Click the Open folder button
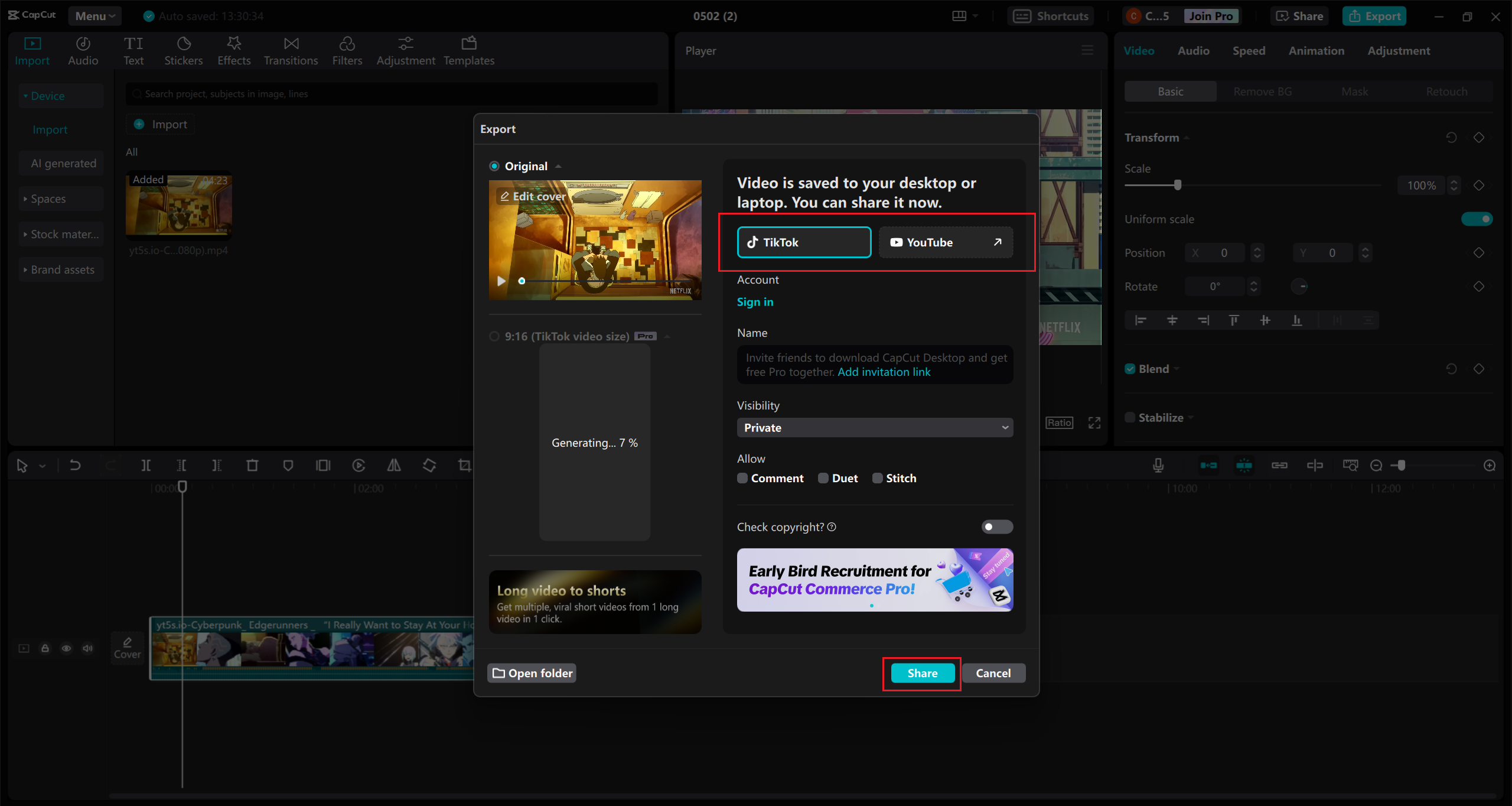Screen dimensions: 1512x806 point(532,673)
